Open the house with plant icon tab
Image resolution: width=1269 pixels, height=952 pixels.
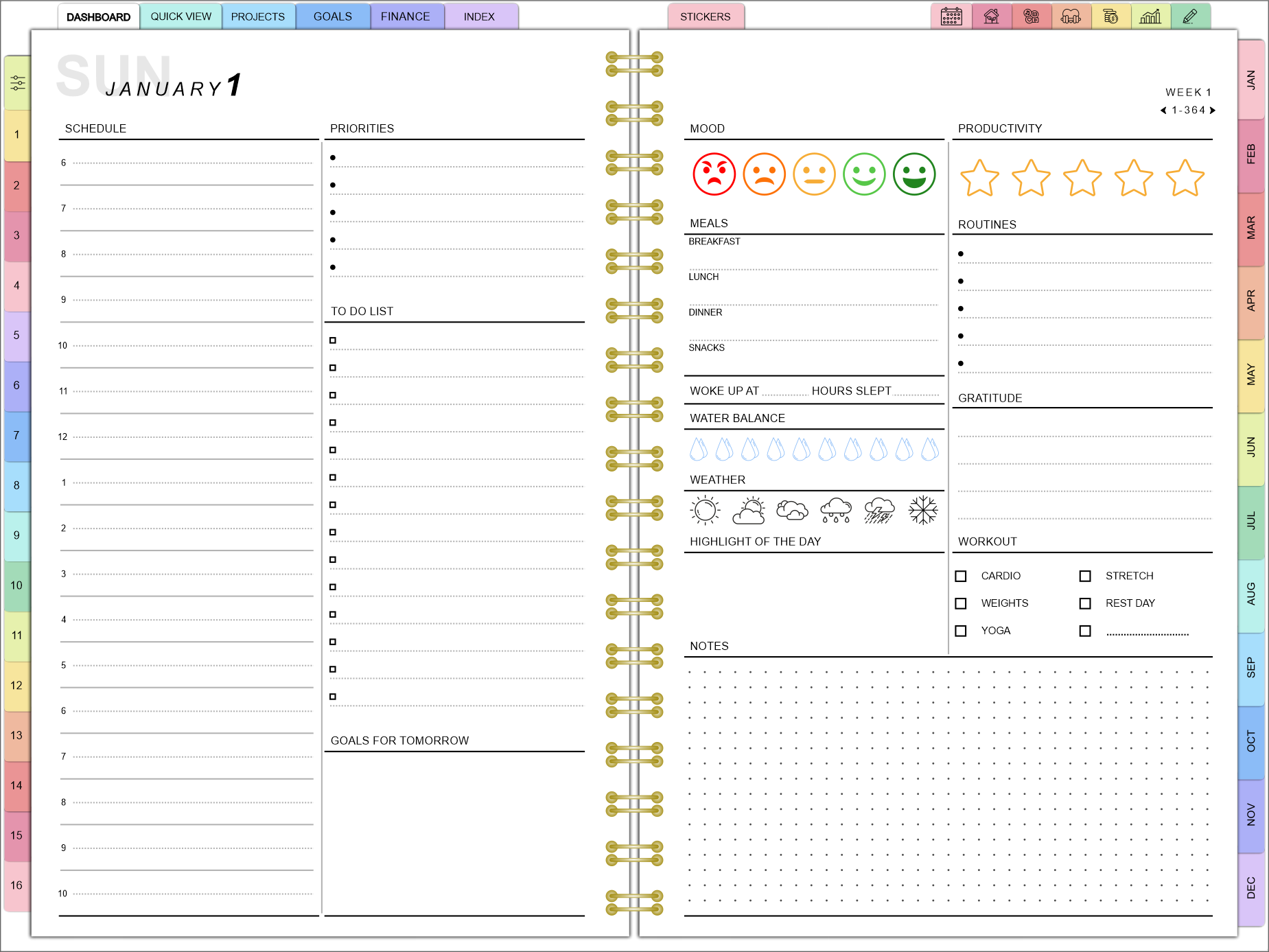(991, 16)
